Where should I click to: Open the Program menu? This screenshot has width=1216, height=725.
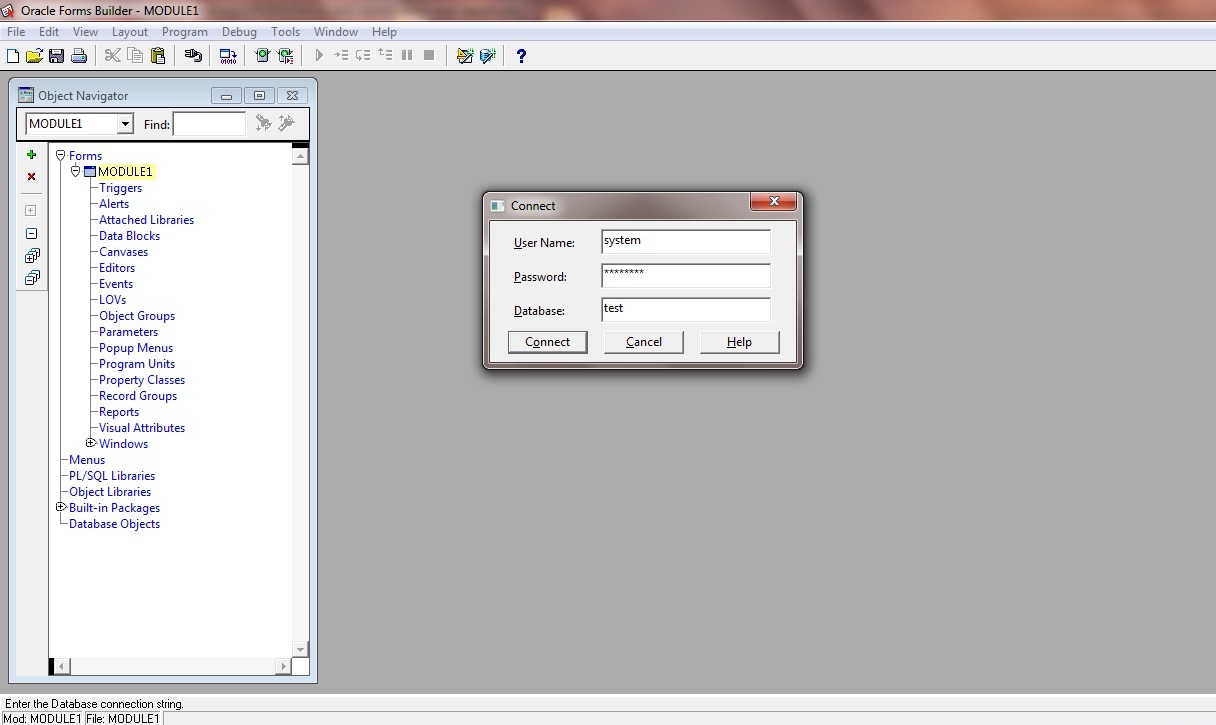[x=185, y=32]
